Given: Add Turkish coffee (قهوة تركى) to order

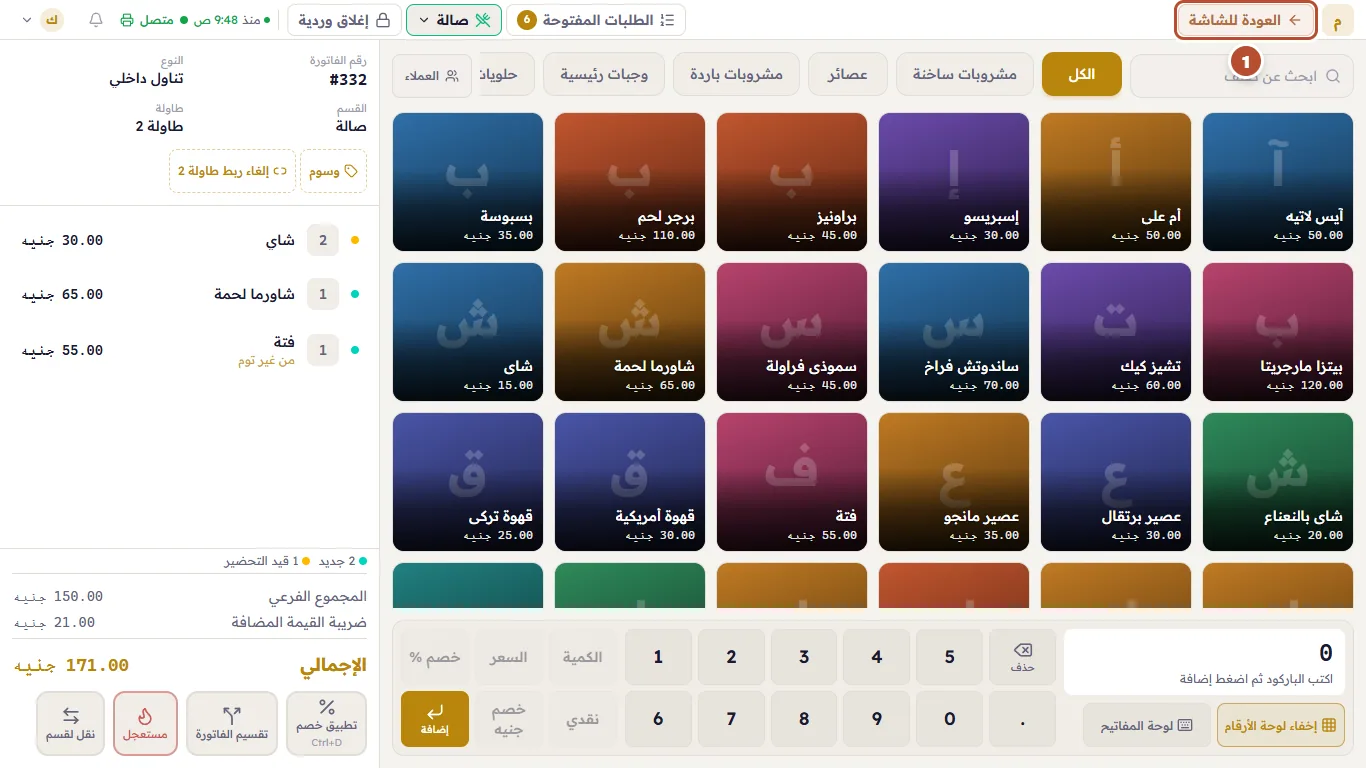Looking at the screenshot, I should [x=468, y=482].
